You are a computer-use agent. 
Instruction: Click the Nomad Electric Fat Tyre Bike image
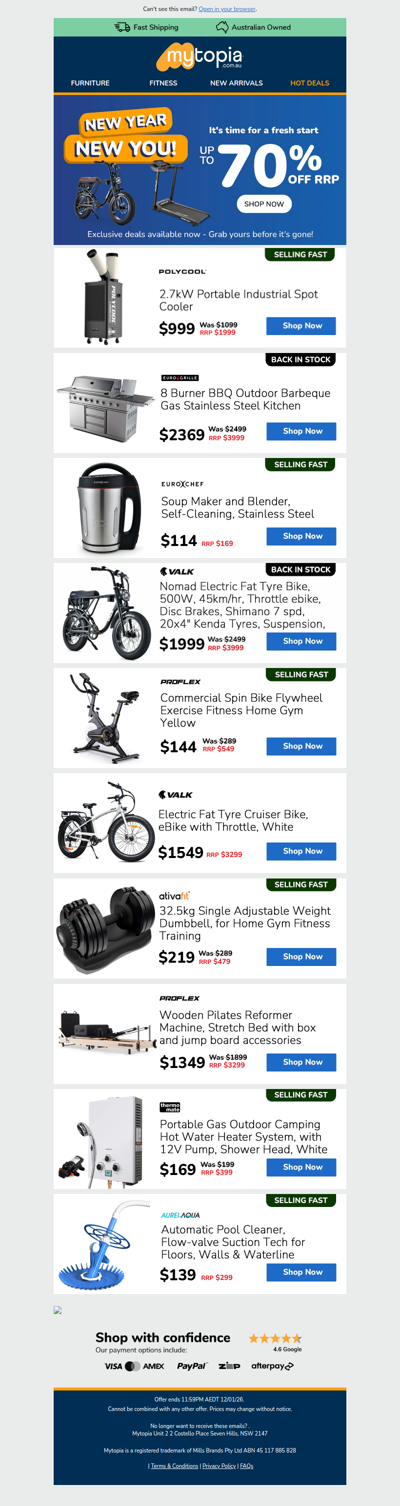coord(107,613)
